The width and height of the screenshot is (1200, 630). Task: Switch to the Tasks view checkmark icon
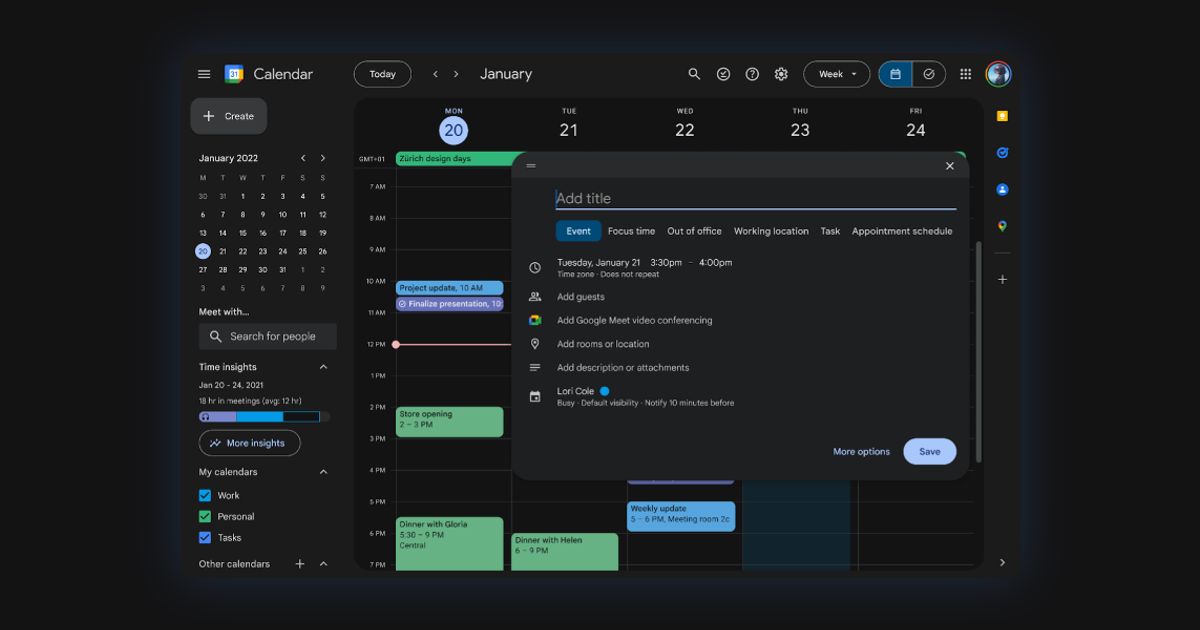pyautogui.click(x=929, y=74)
